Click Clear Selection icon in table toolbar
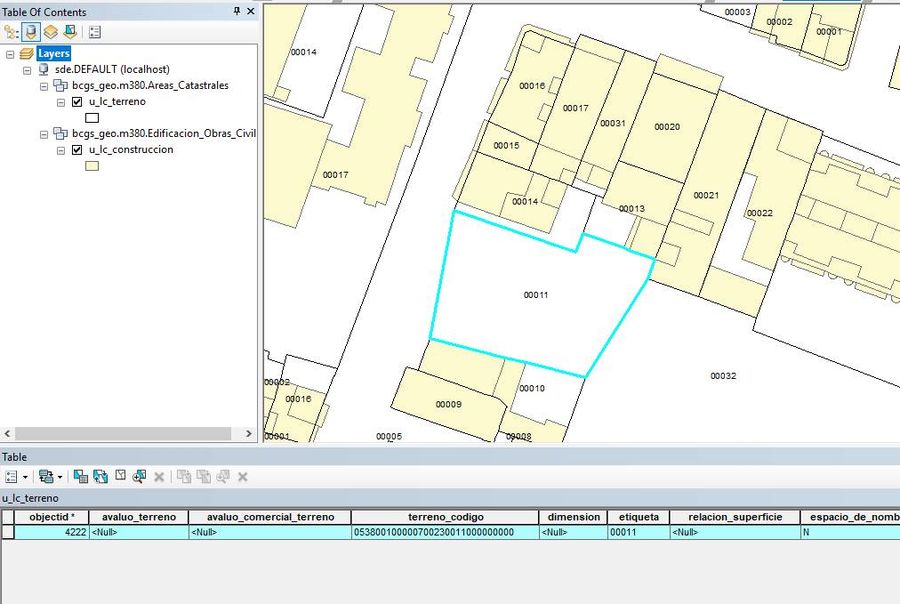This screenshot has width=900, height=604. (x=120, y=476)
